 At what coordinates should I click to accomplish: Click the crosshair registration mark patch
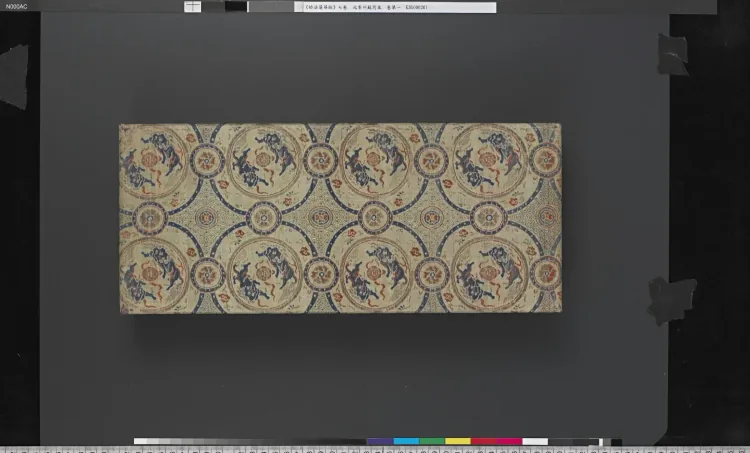click(x=192, y=7)
